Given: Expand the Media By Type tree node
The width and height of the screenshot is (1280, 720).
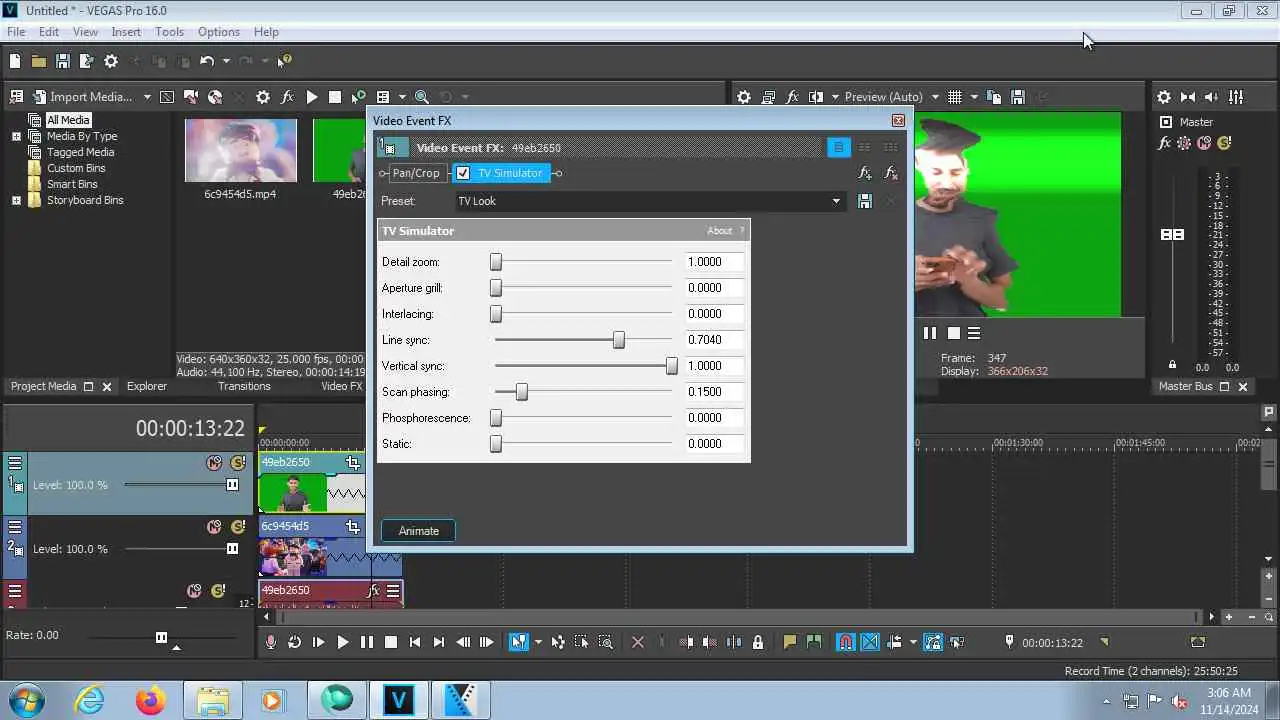Looking at the screenshot, I should coord(16,136).
